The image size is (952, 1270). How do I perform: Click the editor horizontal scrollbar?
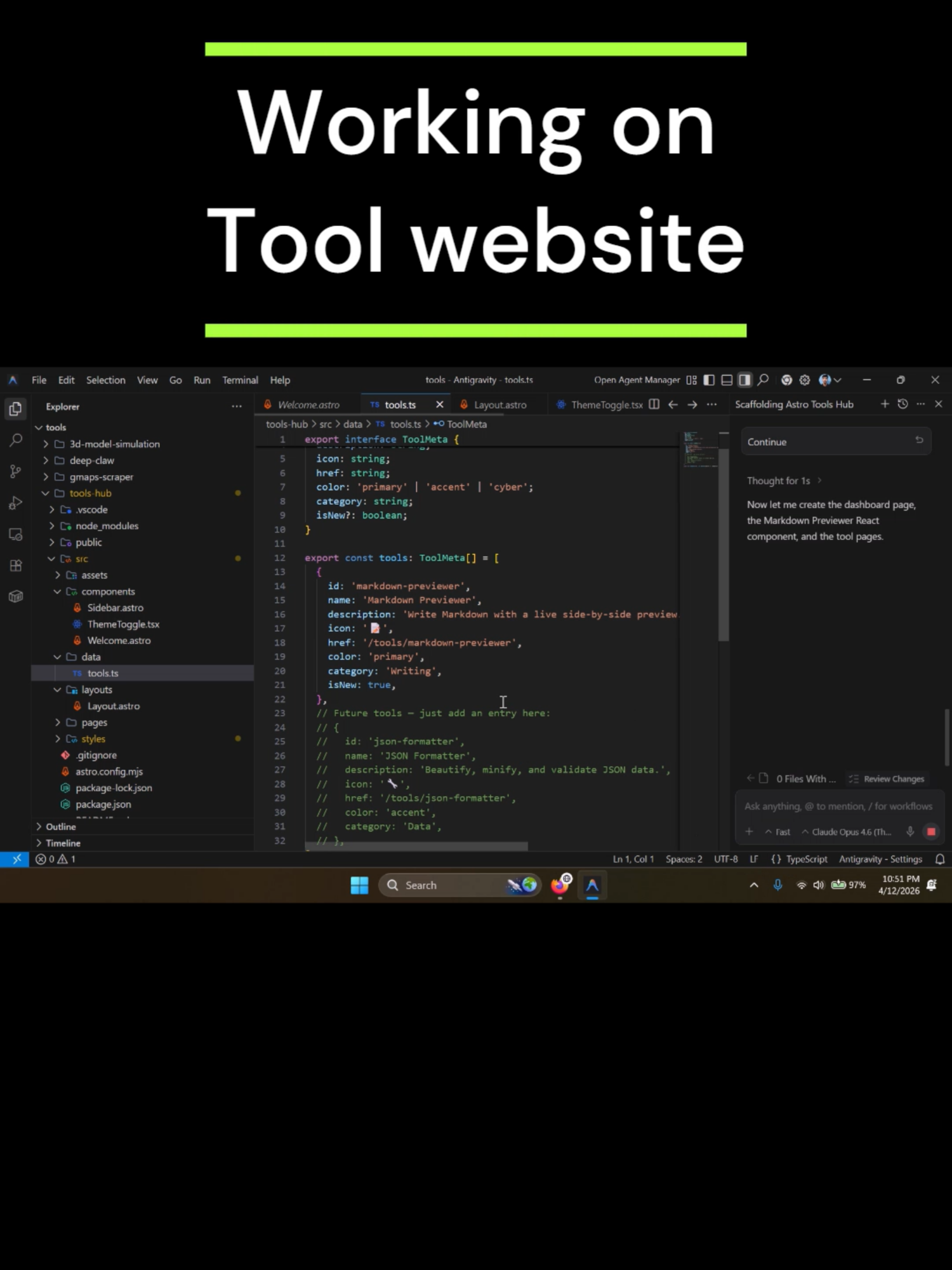pyautogui.click(x=417, y=846)
